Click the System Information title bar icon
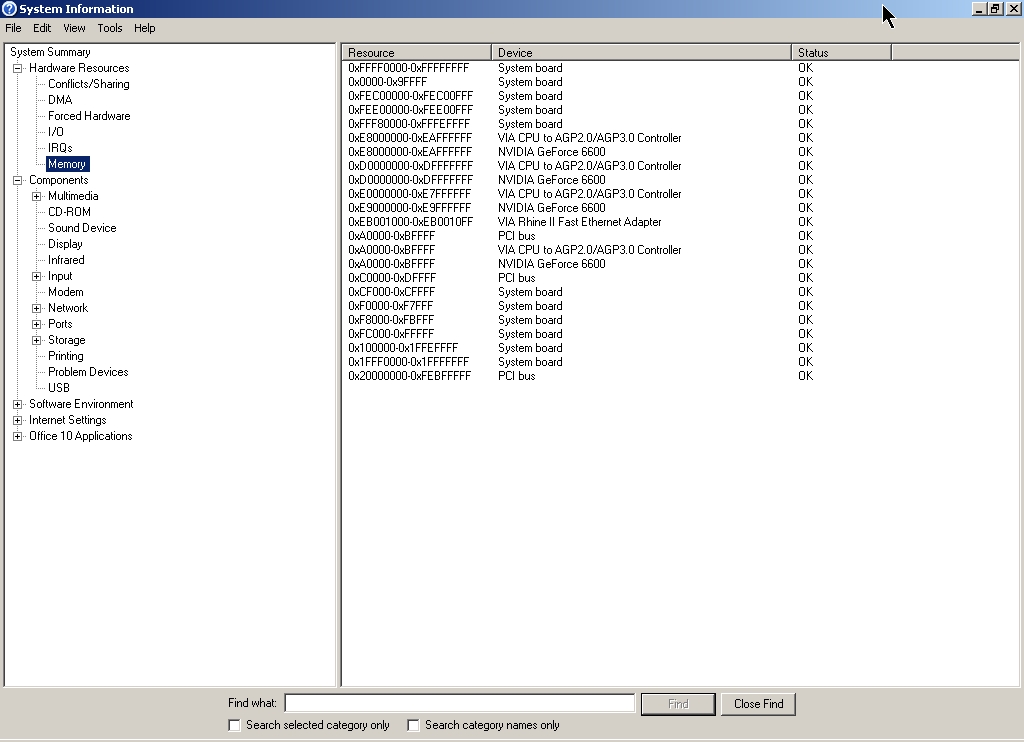 [9, 8]
